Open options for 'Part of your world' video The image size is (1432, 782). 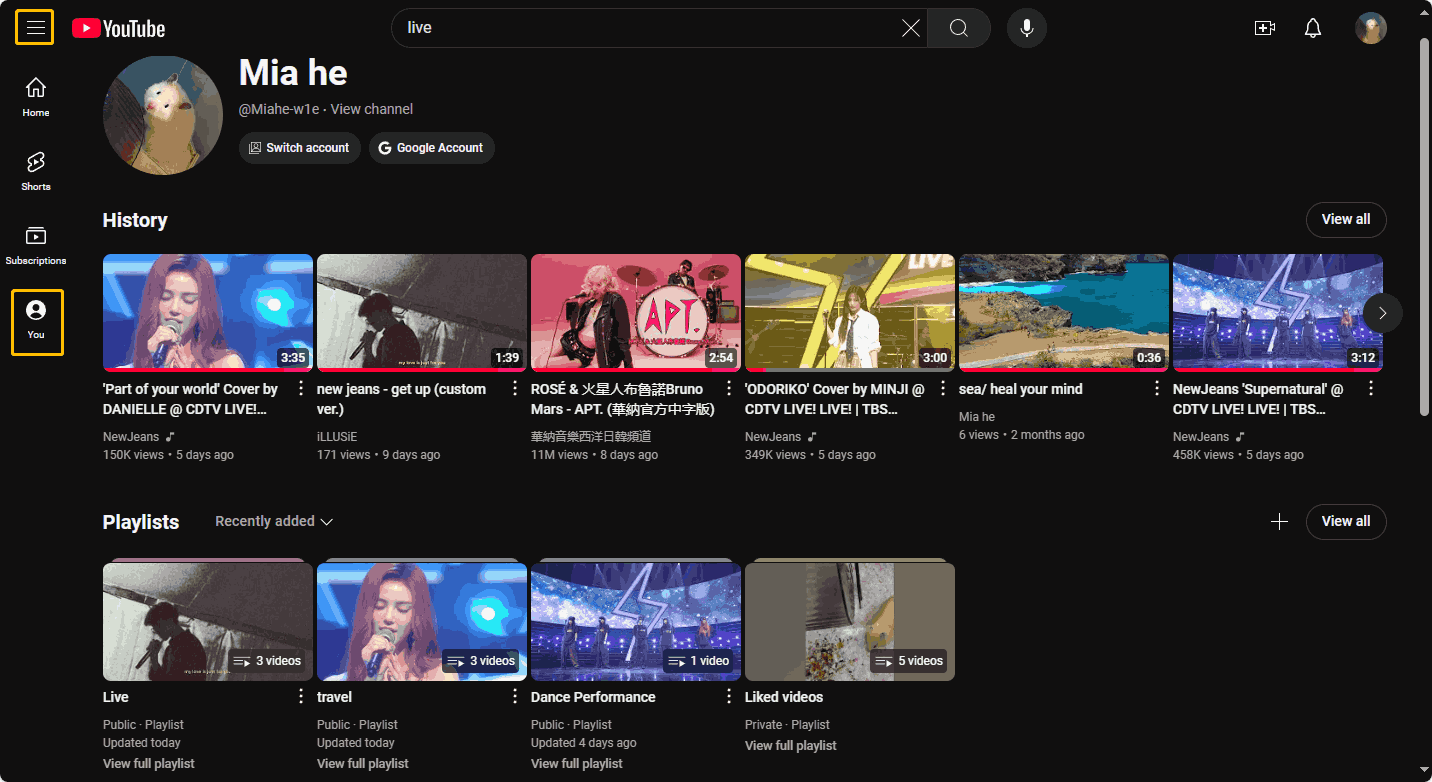pyautogui.click(x=301, y=389)
